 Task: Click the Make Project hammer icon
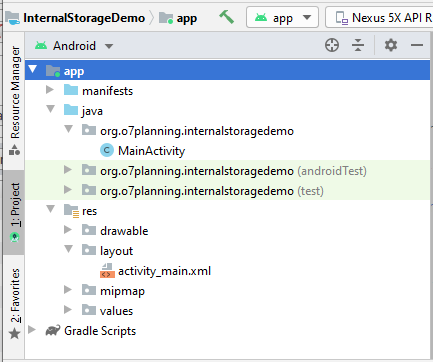[226, 17]
